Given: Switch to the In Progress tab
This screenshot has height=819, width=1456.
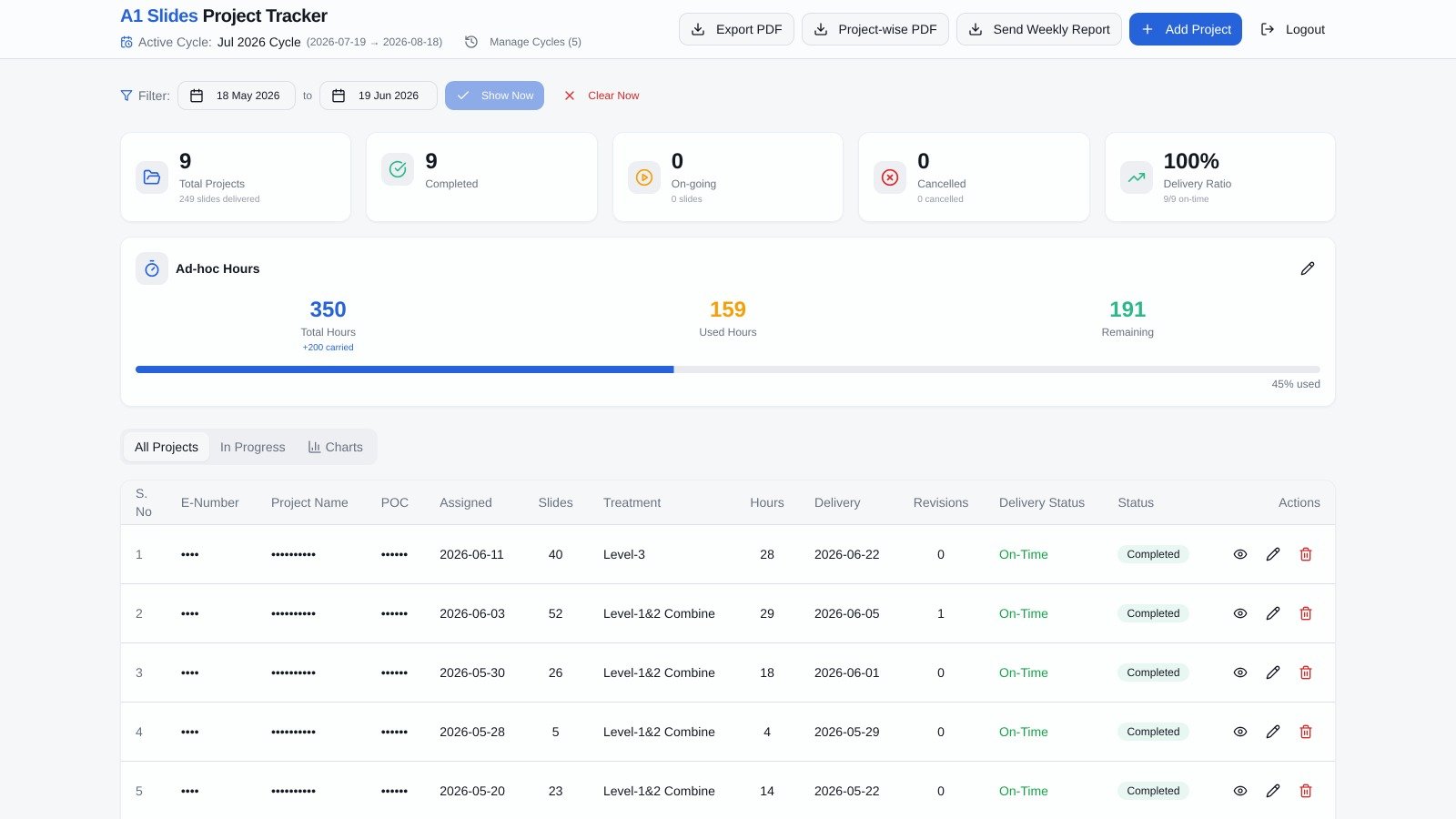Looking at the screenshot, I should [x=253, y=447].
